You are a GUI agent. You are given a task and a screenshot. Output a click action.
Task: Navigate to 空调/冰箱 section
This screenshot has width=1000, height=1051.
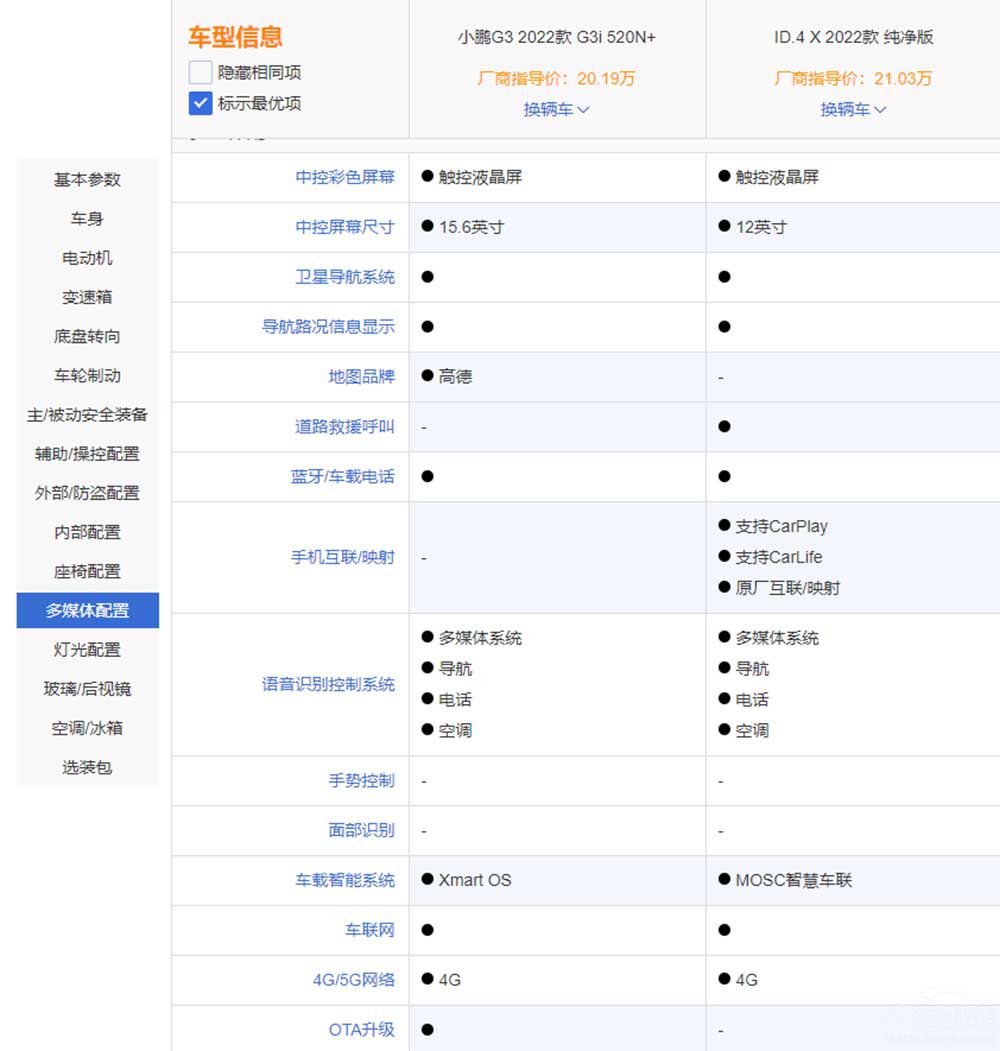coord(87,728)
